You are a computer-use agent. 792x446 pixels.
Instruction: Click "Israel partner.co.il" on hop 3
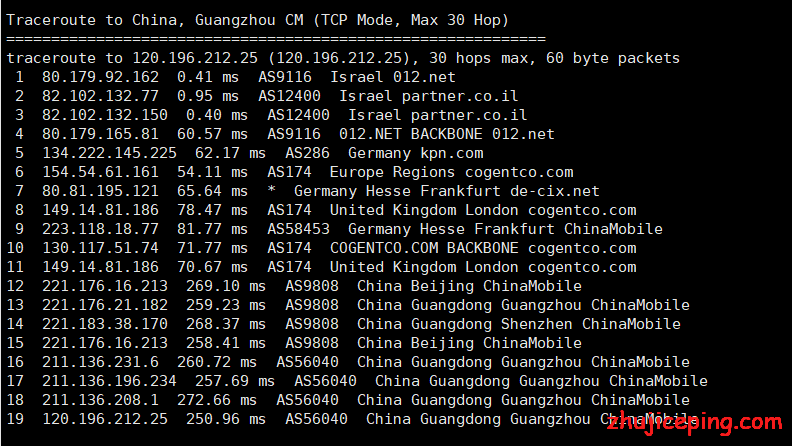(437, 115)
